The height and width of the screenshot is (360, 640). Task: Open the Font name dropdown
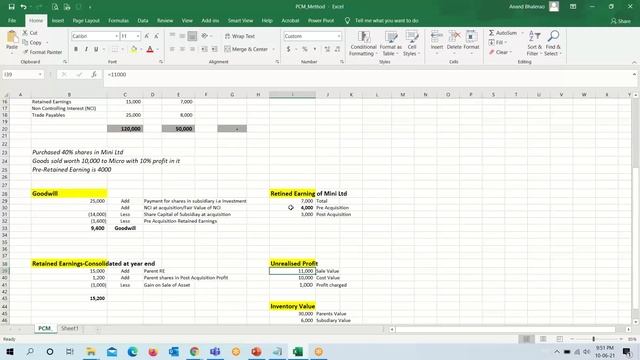116,36
